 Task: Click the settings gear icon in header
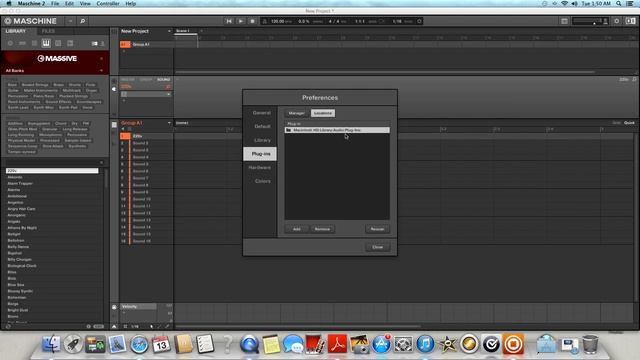tap(617, 21)
